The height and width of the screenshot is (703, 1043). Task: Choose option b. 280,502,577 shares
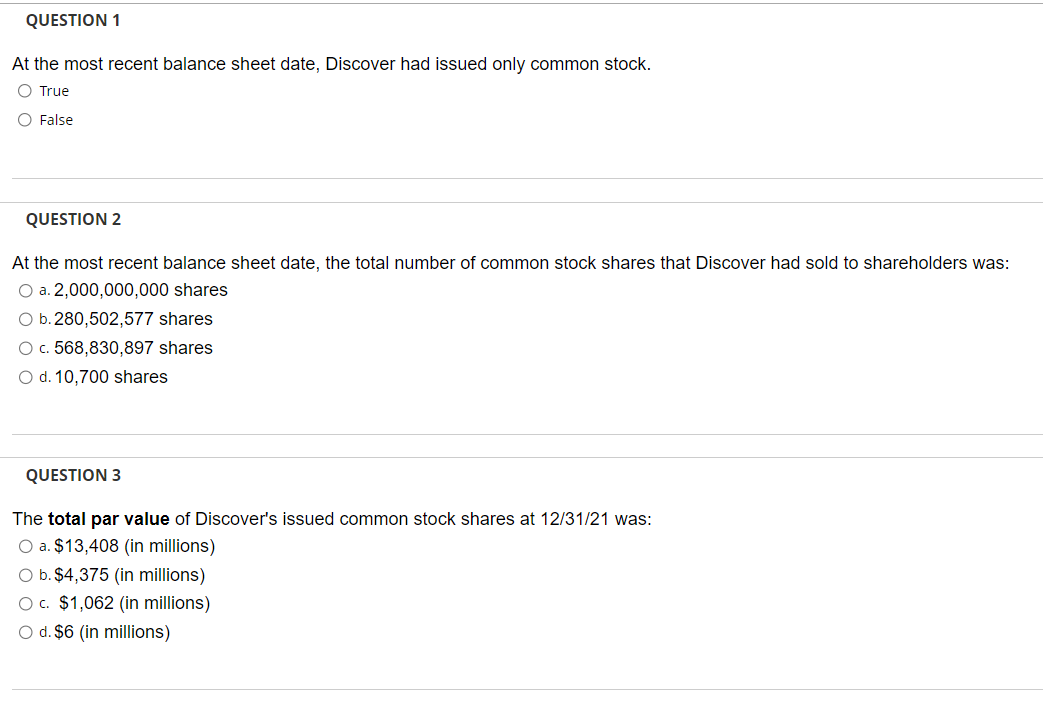click(x=25, y=319)
